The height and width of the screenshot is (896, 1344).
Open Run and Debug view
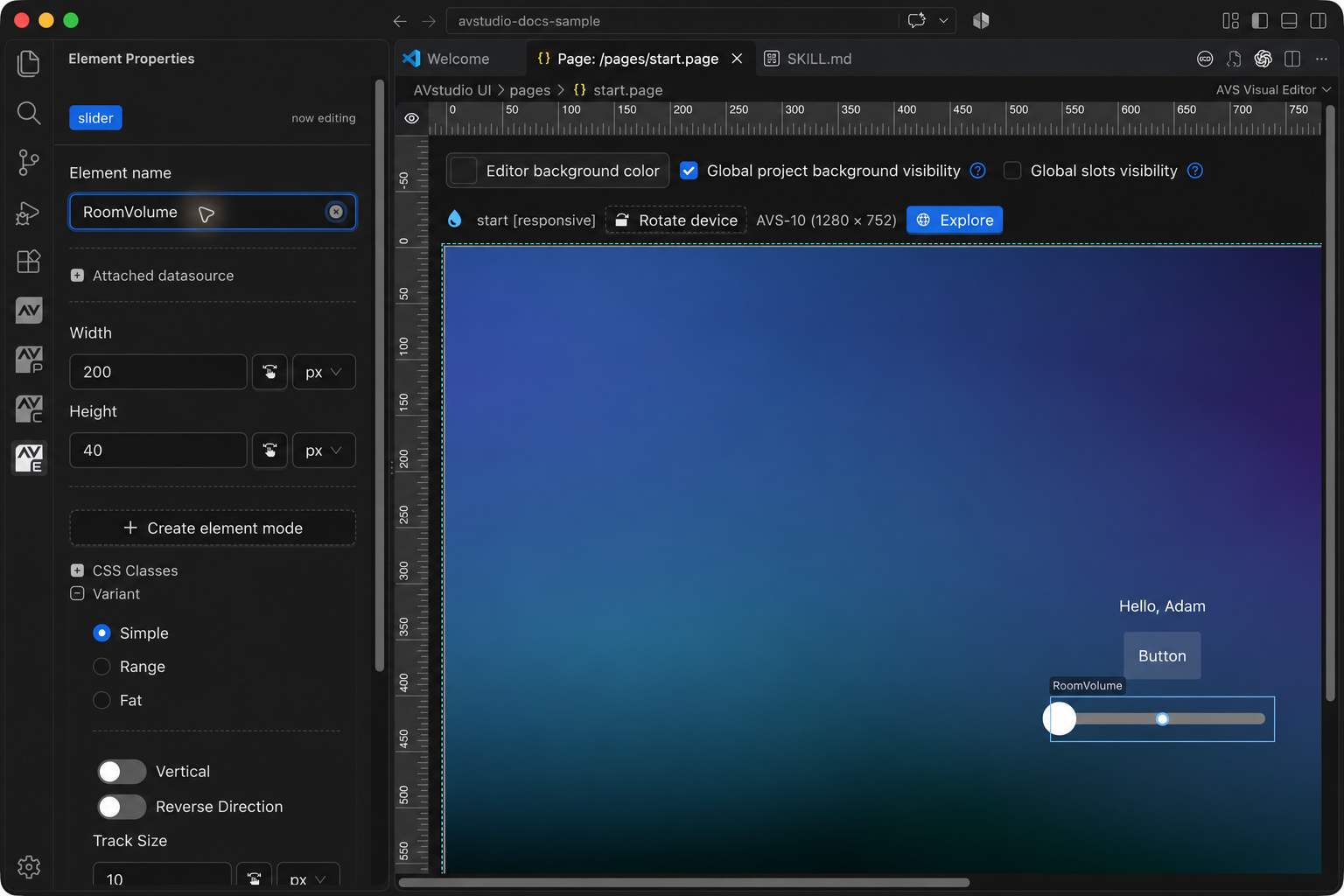click(29, 212)
